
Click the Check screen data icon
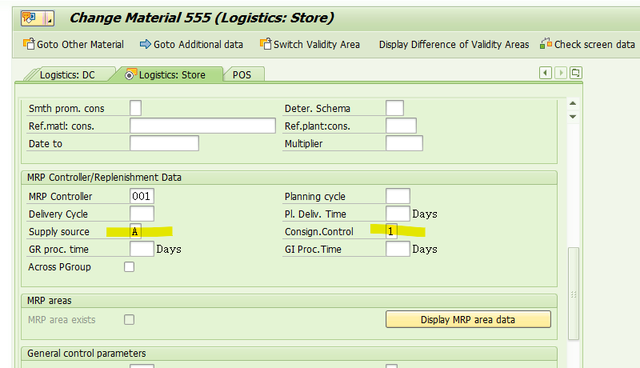click(x=546, y=44)
